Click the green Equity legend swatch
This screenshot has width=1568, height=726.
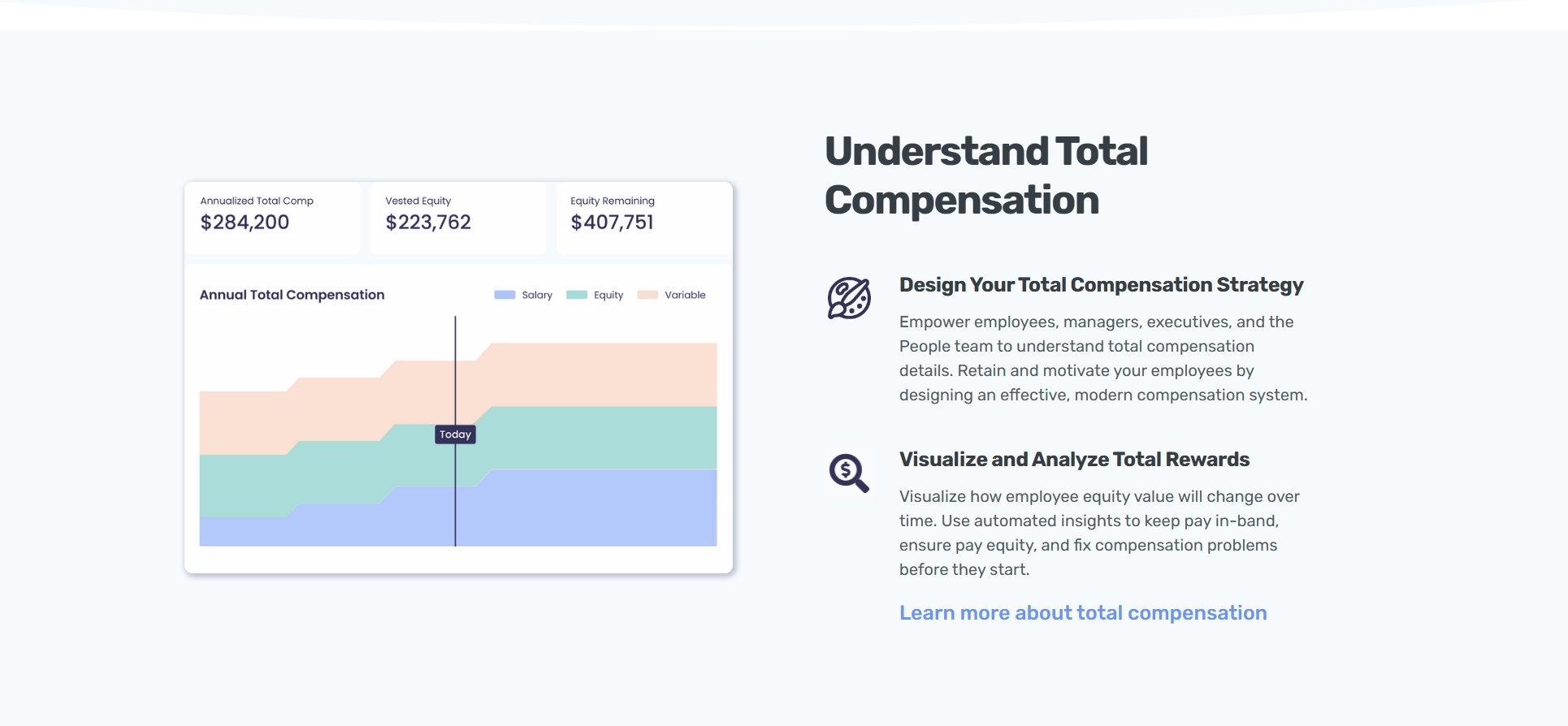577,295
